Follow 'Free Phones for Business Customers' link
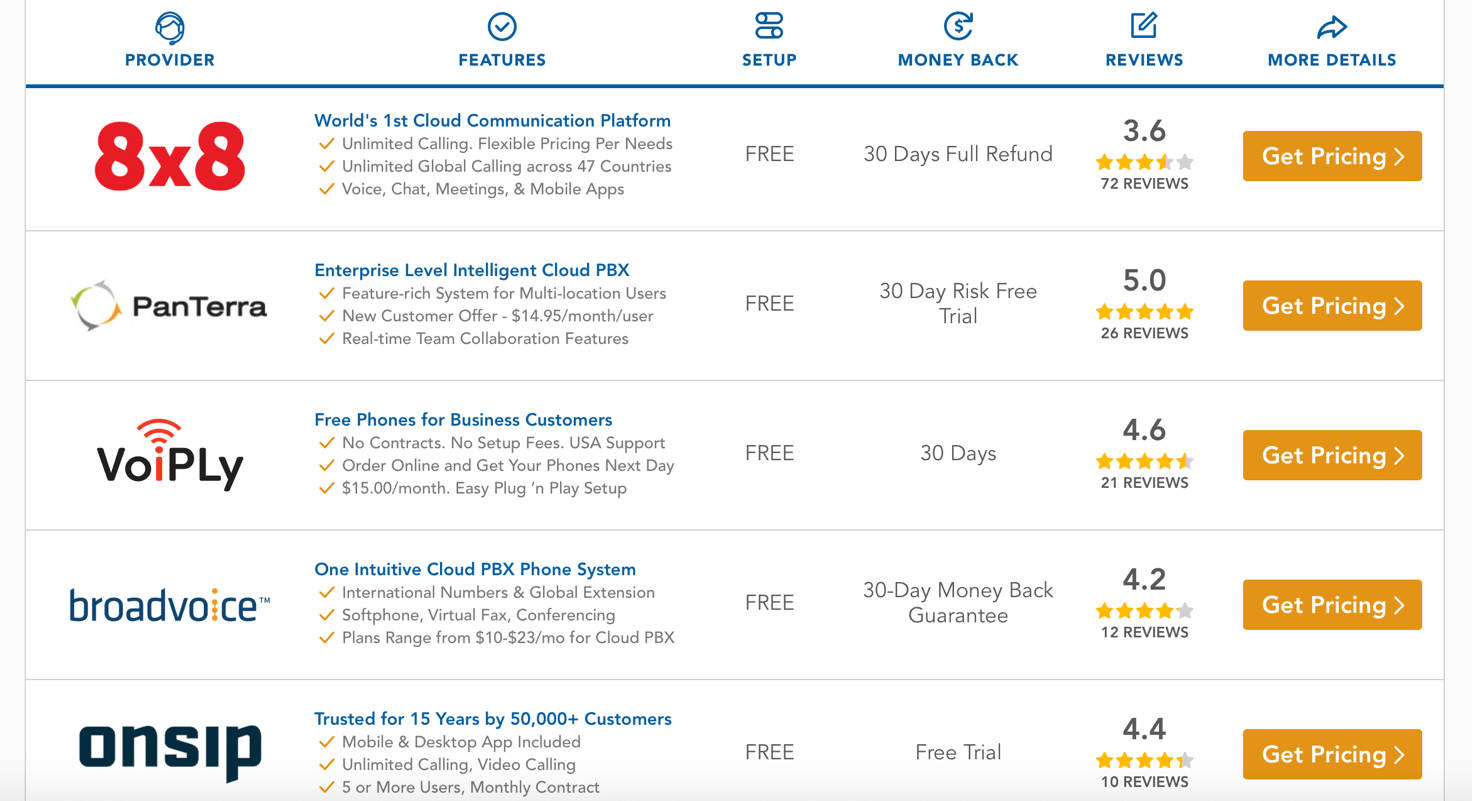1472x801 pixels. (463, 420)
